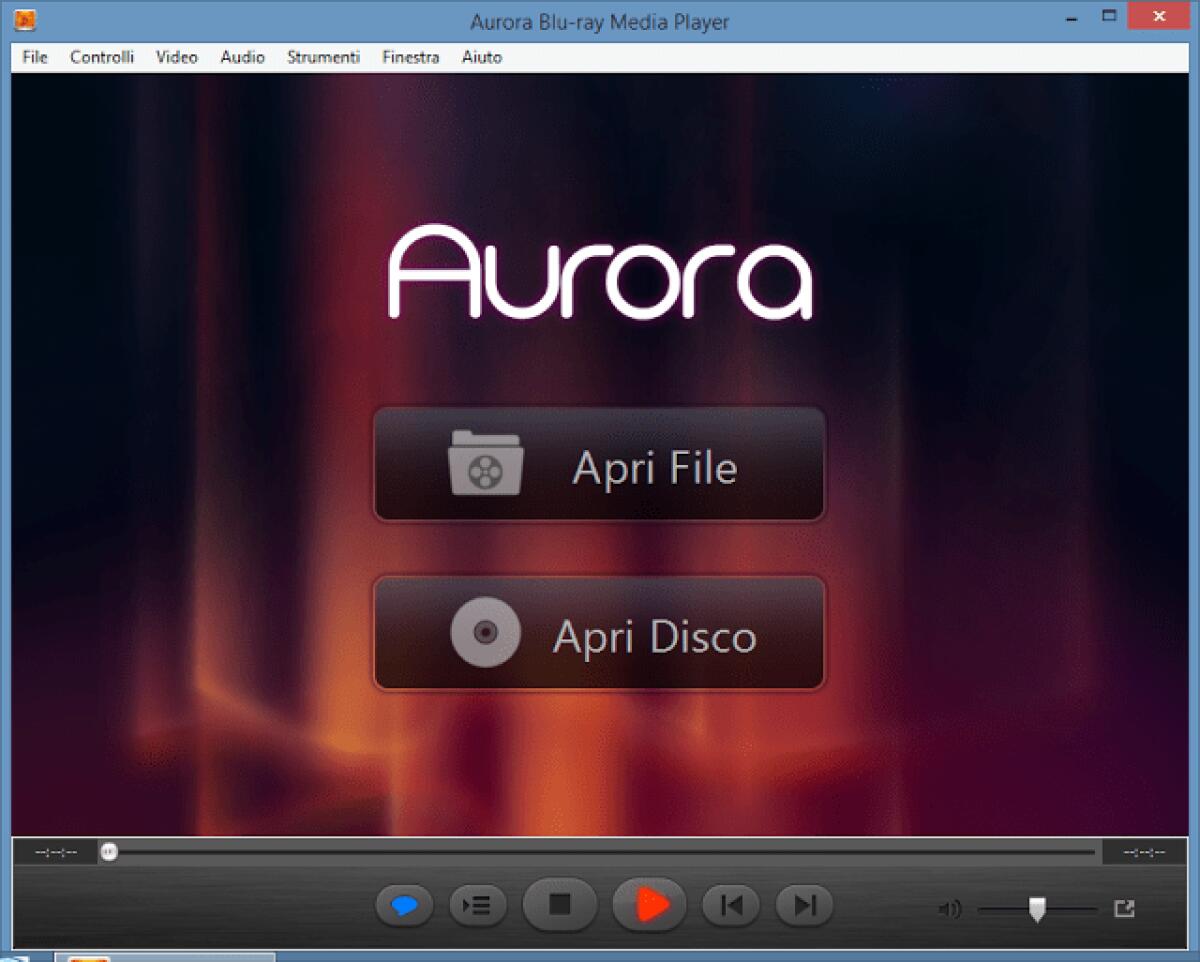
Task: Open the subtitles speech bubble icon
Action: pyautogui.click(x=404, y=904)
